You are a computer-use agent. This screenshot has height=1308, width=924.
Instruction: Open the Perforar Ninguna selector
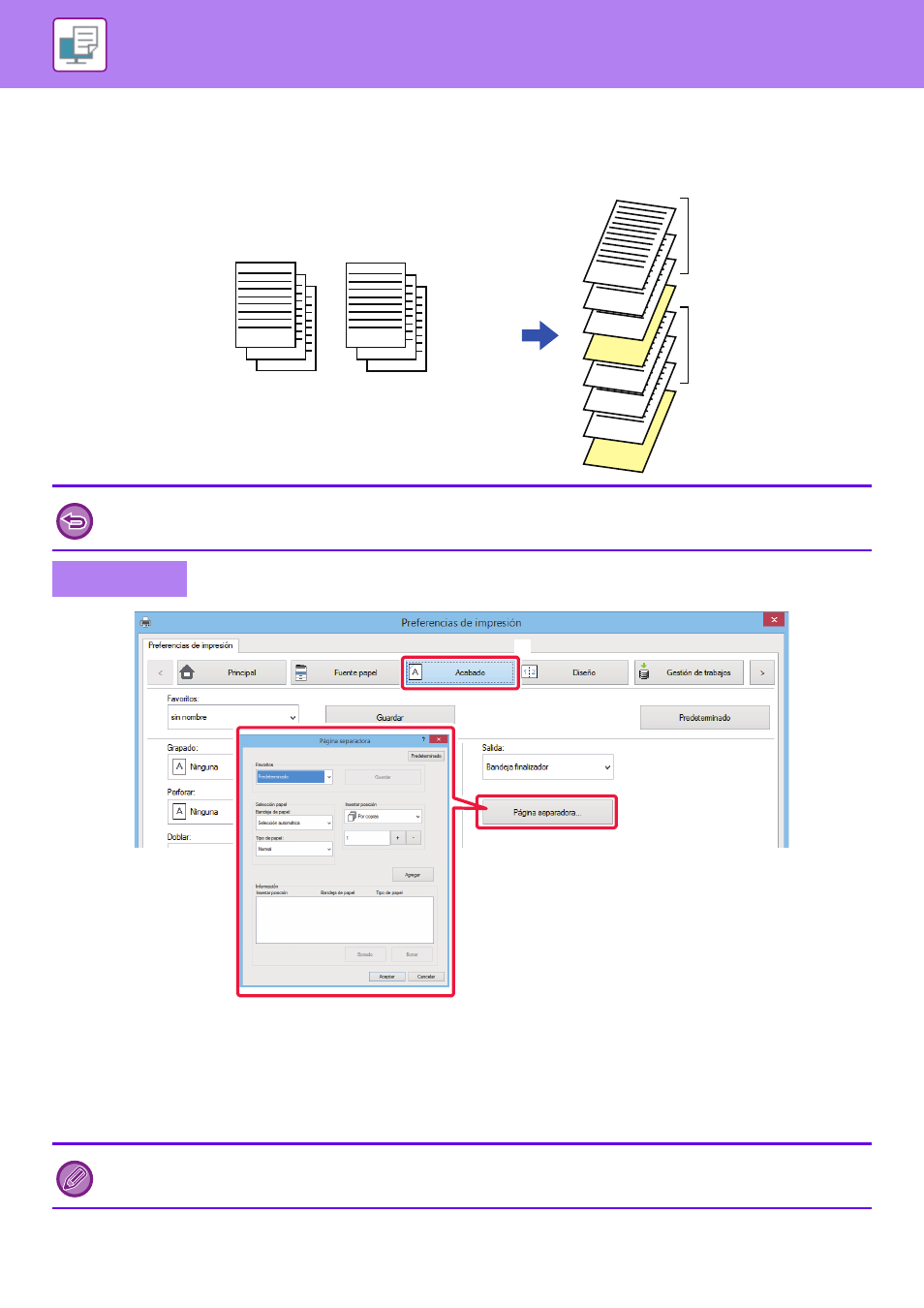[x=202, y=812]
